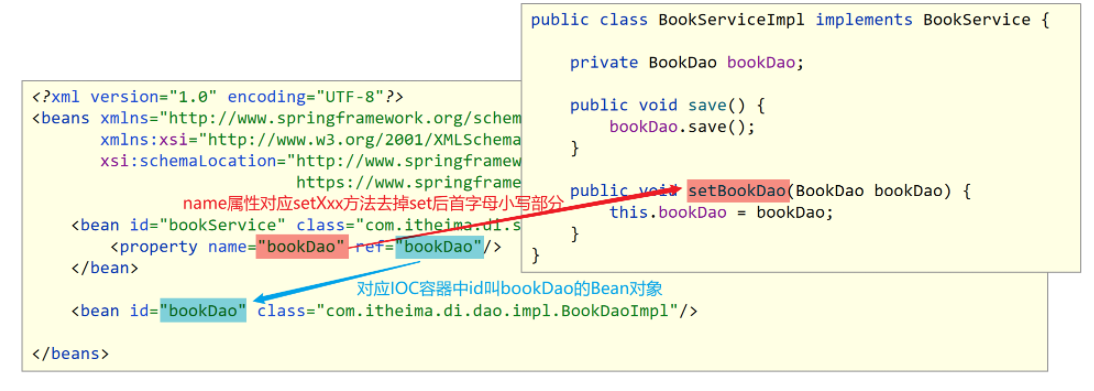The width and height of the screenshot is (1094, 391).
Task: Click the '</beans>' closing tag
Action: click(x=70, y=353)
